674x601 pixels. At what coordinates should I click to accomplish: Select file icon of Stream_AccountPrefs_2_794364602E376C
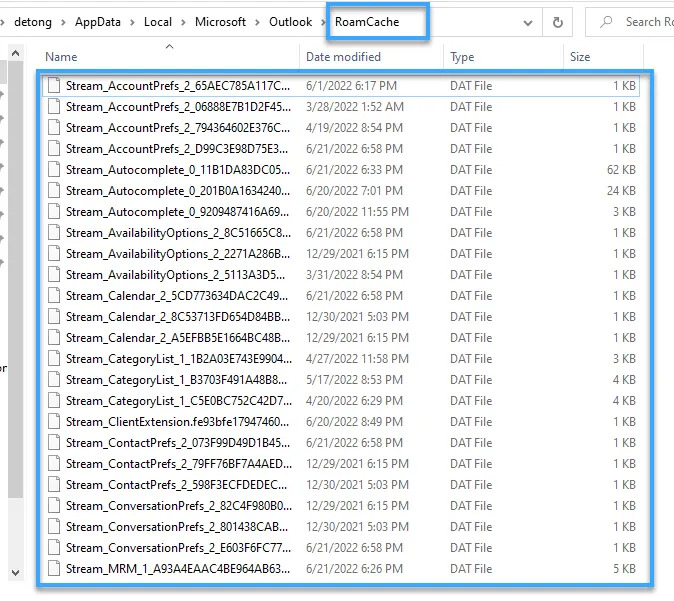[54, 128]
